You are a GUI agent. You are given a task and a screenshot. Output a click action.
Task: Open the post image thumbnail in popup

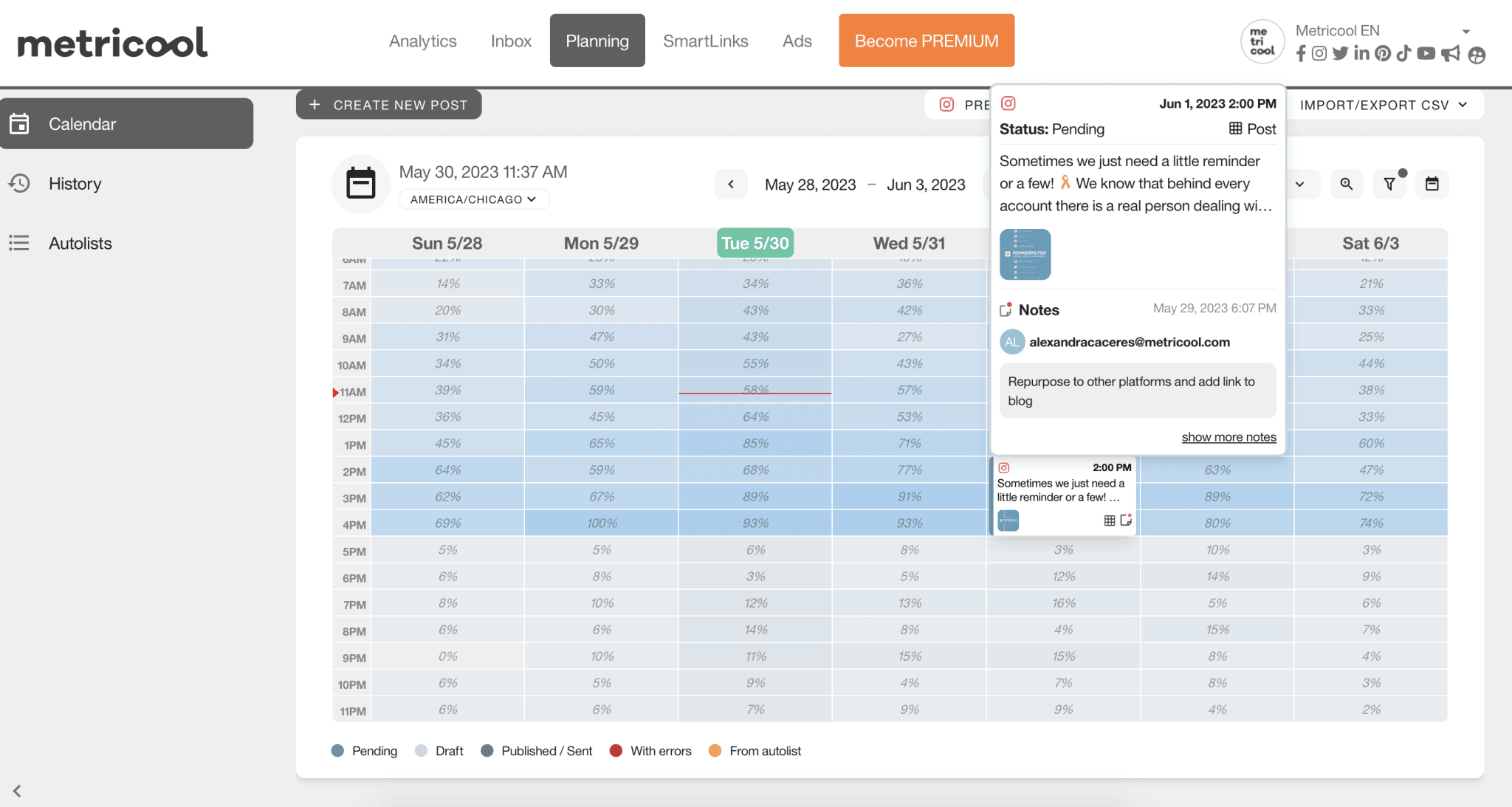pyautogui.click(x=1025, y=255)
